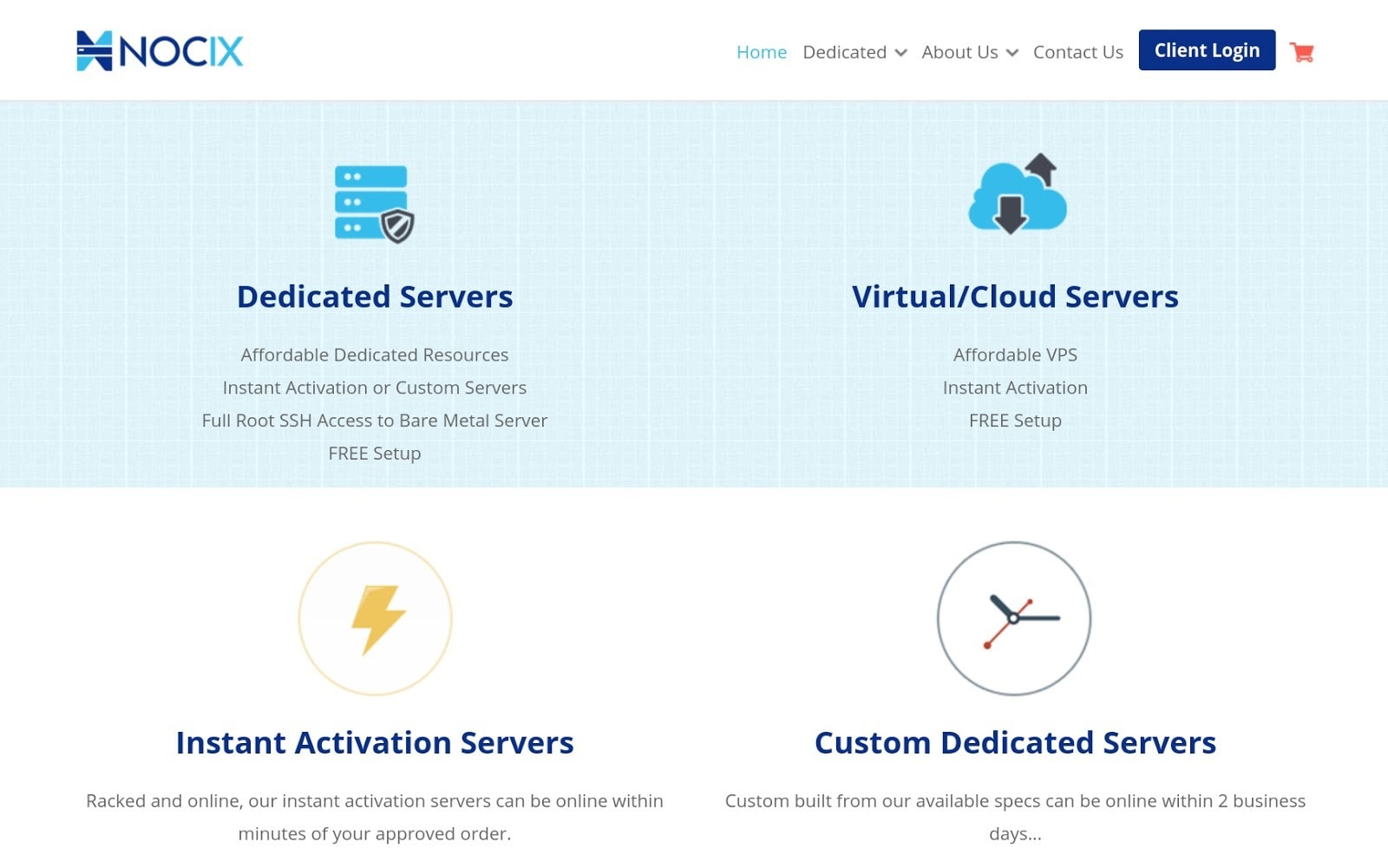Select 'Full Root SSH Access' line
The width and height of the screenshot is (1388, 868).
click(x=375, y=421)
